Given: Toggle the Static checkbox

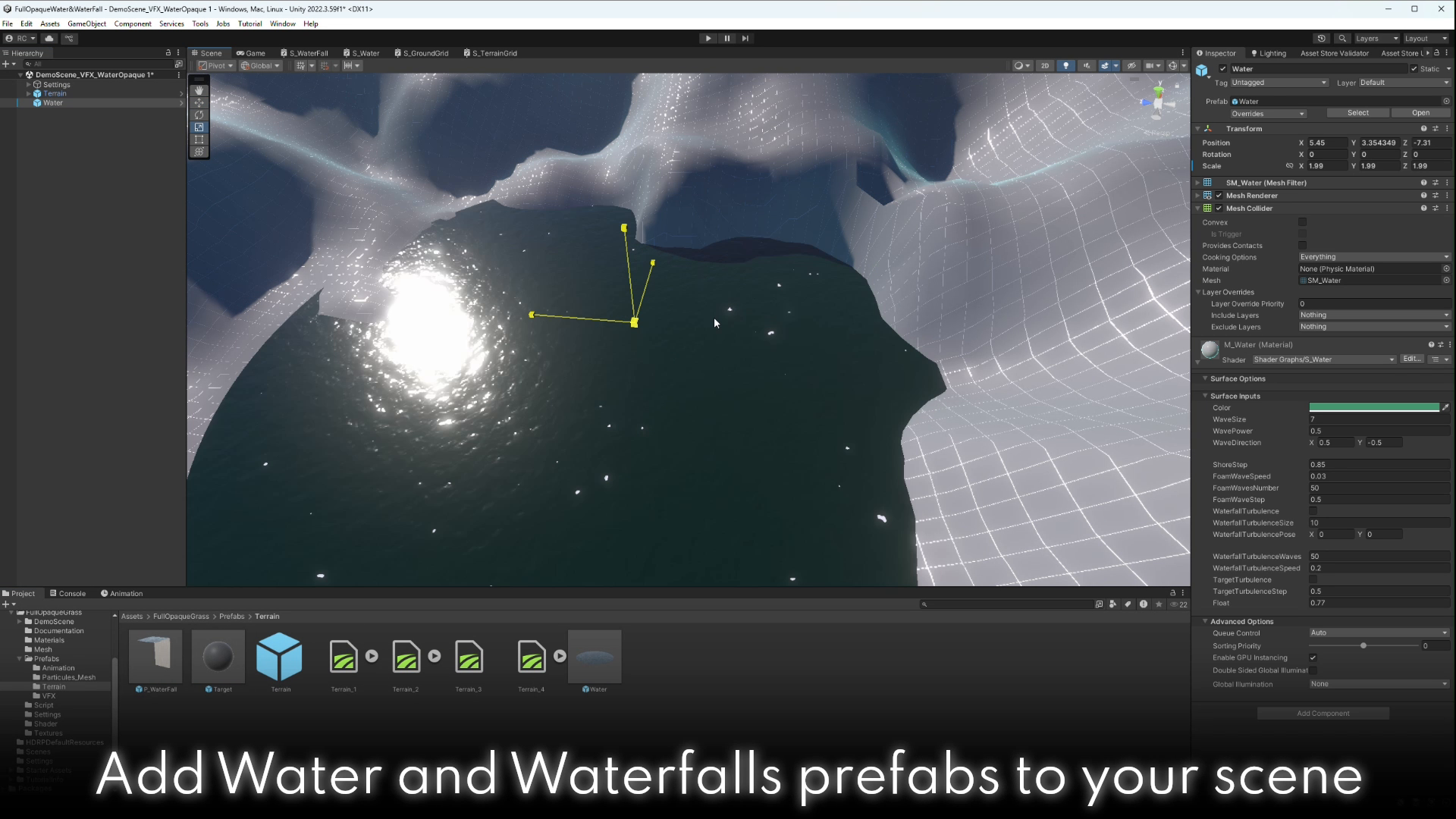Looking at the screenshot, I should pyautogui.click(x=1414, y=69).
